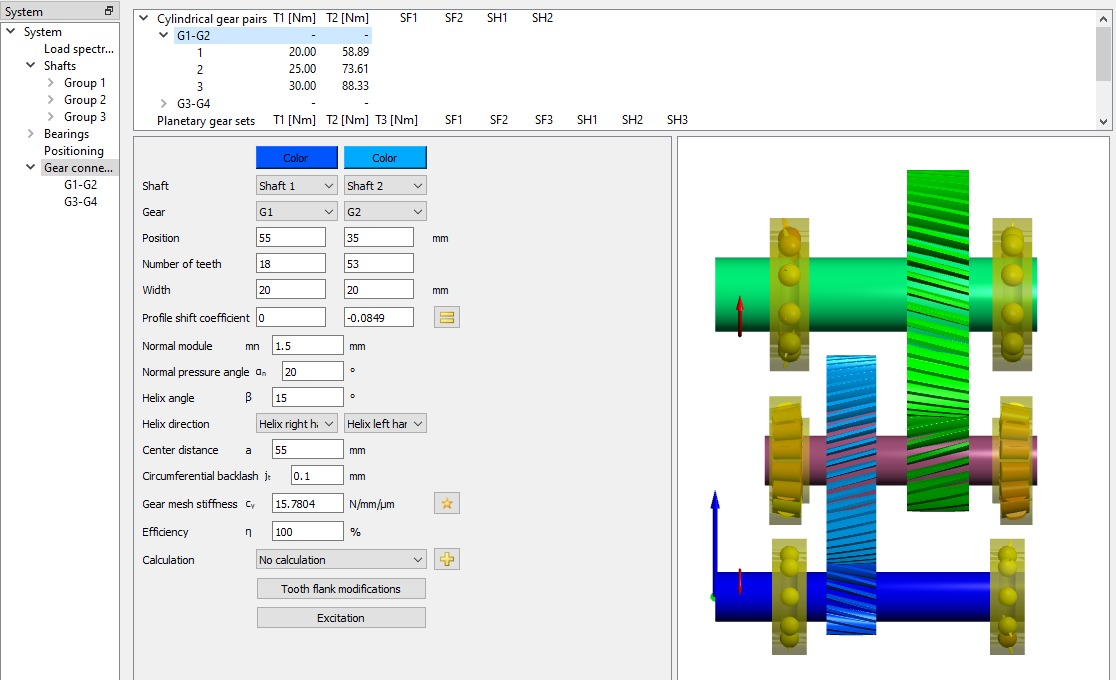Click the plus icon next to Calculation
Screen dimensions: 1116x680
click(446, 559)
